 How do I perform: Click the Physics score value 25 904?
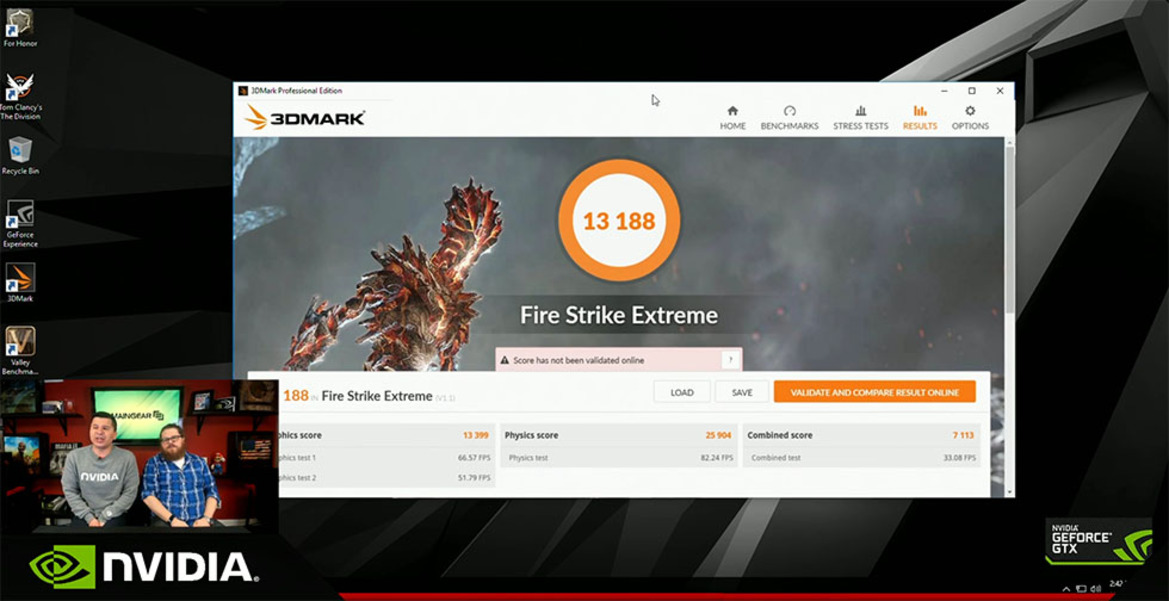(x=719, y=435)
